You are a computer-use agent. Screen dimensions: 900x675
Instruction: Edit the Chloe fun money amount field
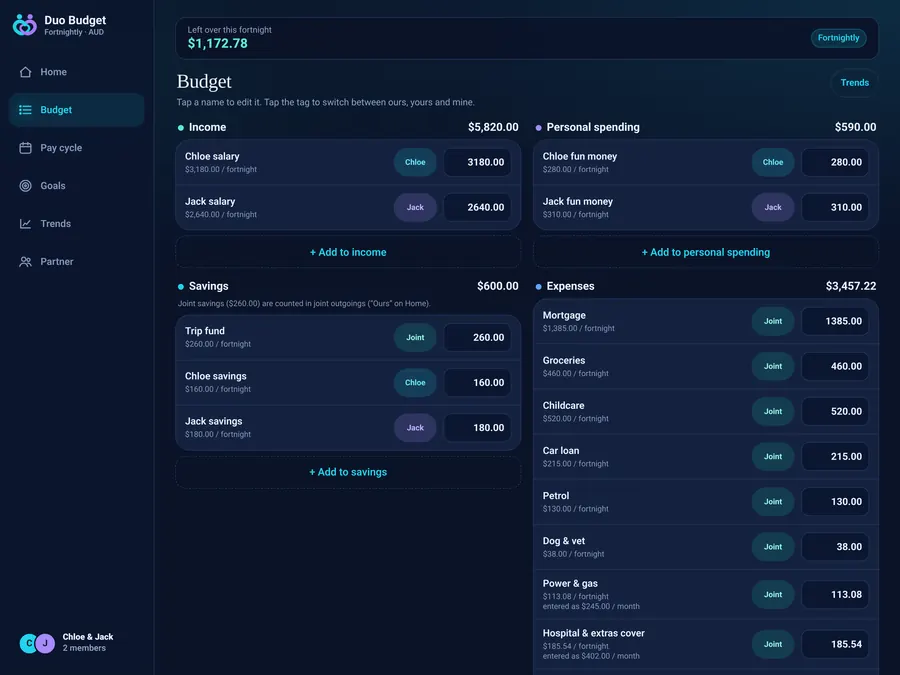[835, 162]
